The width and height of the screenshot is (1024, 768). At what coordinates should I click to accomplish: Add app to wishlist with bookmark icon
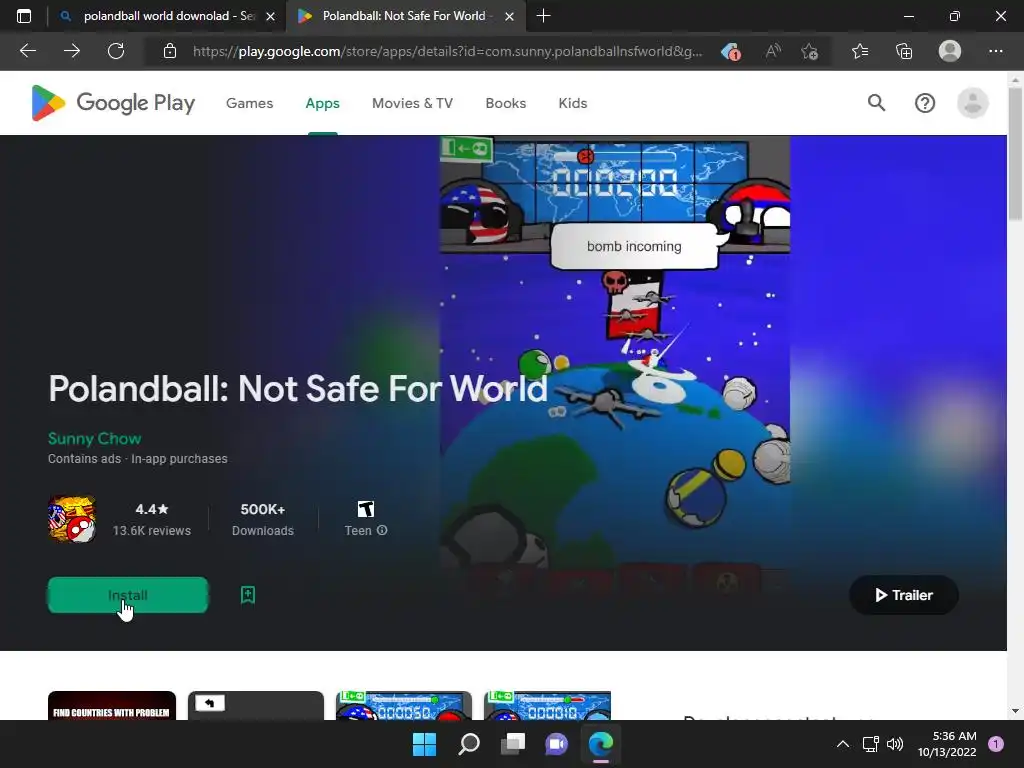pos(248,595)
